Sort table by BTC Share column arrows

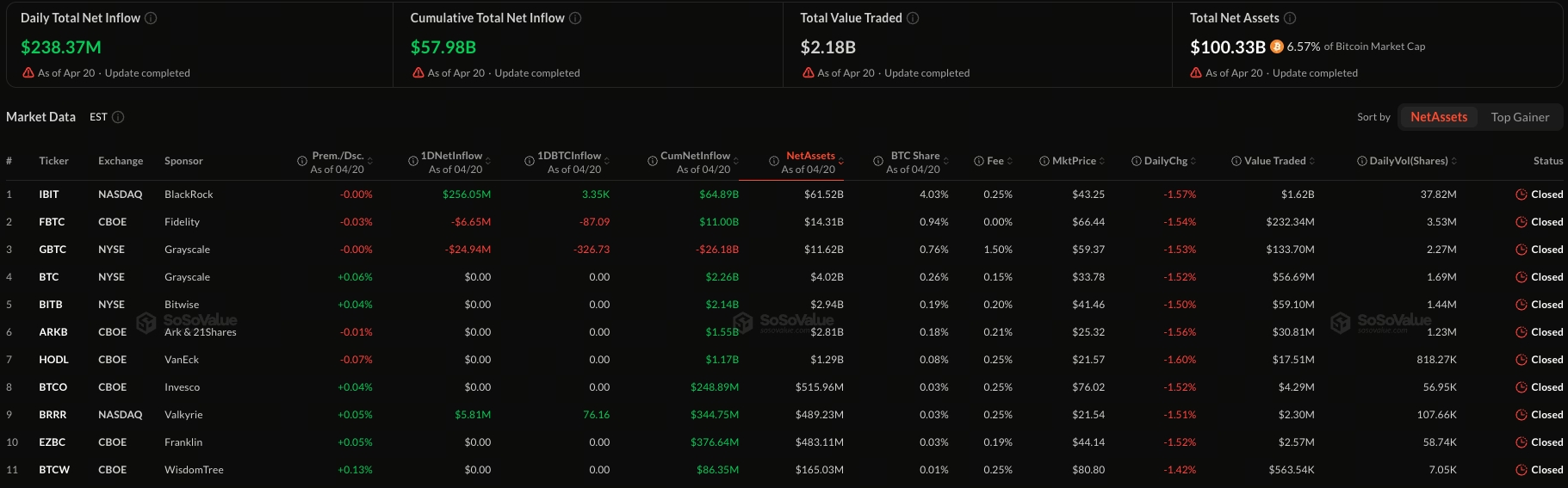pos(946,161)
